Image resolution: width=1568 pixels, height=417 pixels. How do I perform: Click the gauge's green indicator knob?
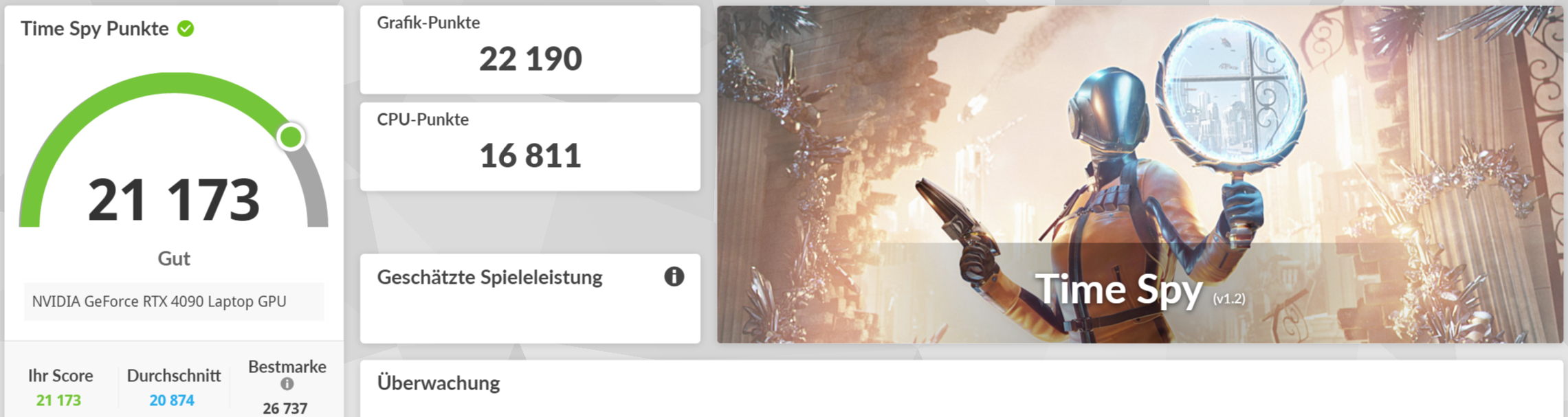coord(291,137)
